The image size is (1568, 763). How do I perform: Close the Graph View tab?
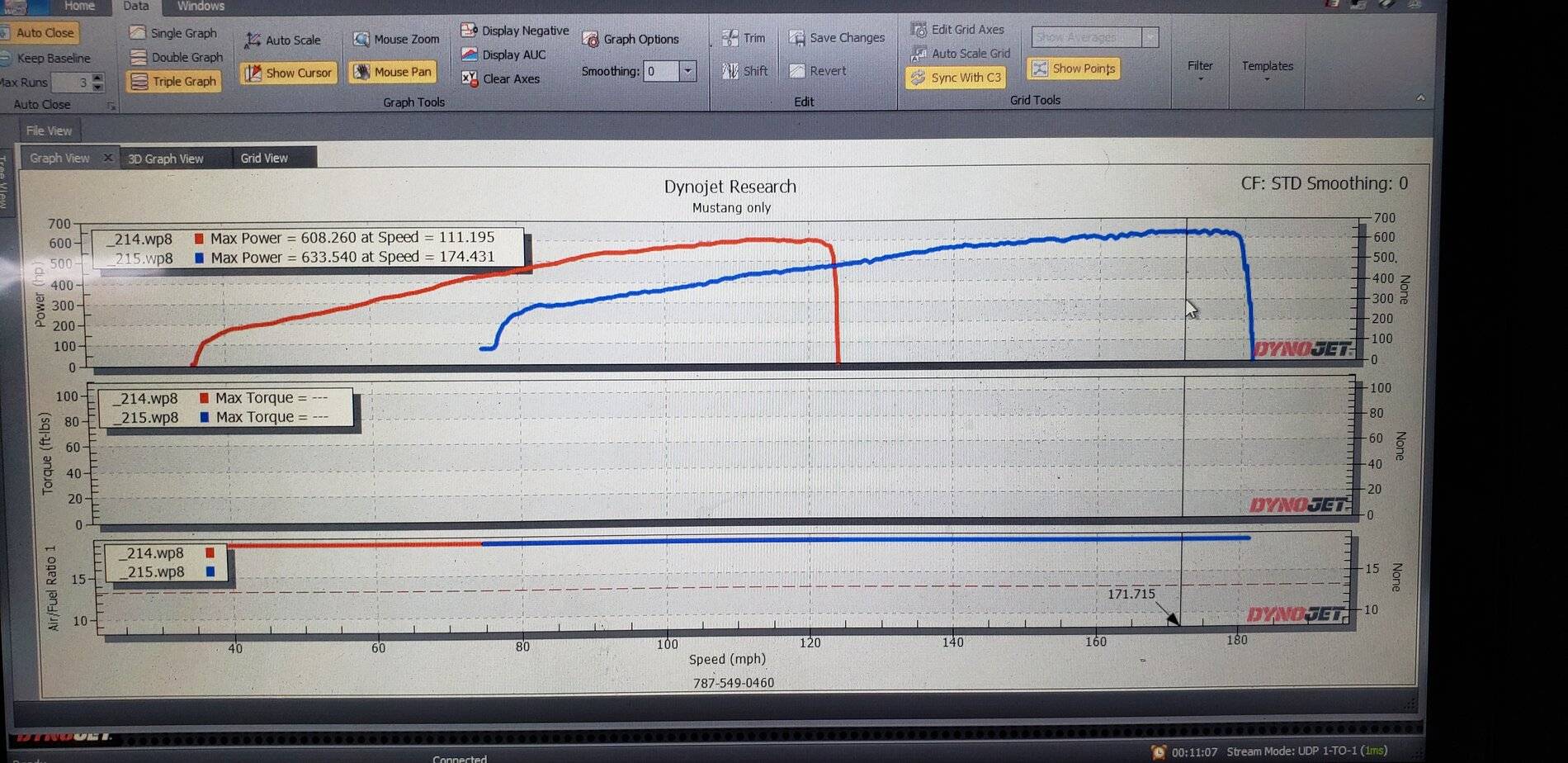[107, 157]
